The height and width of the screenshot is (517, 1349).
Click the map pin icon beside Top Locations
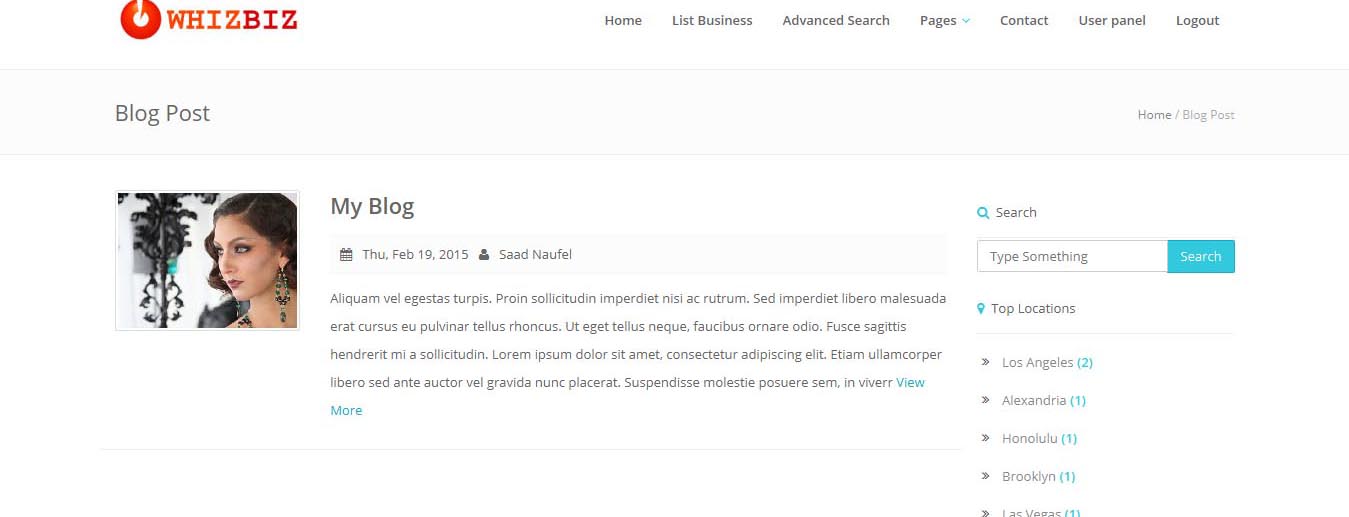[981, 309]
